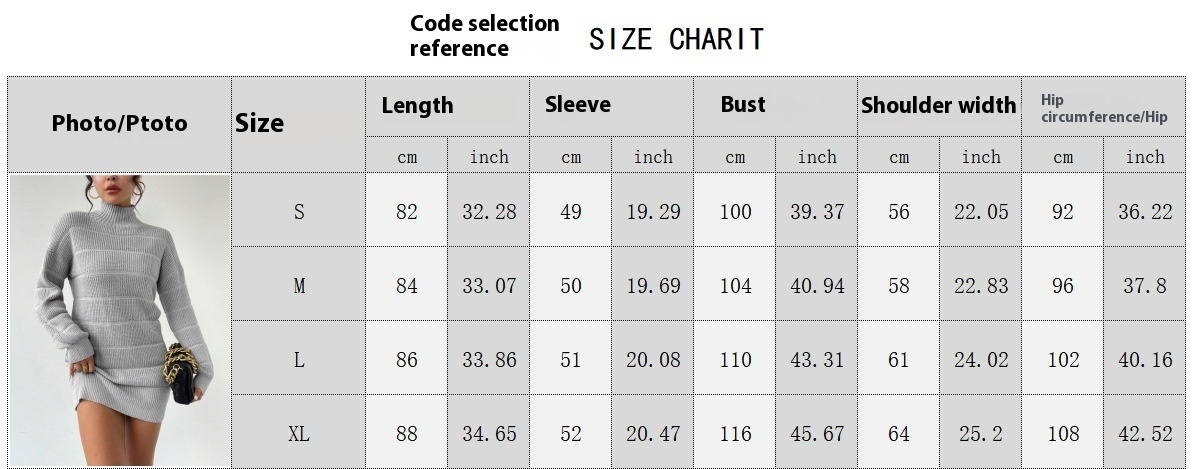Select the Length column header
The height and width of the screenshot is (469, 1195).
coord(447,106)
